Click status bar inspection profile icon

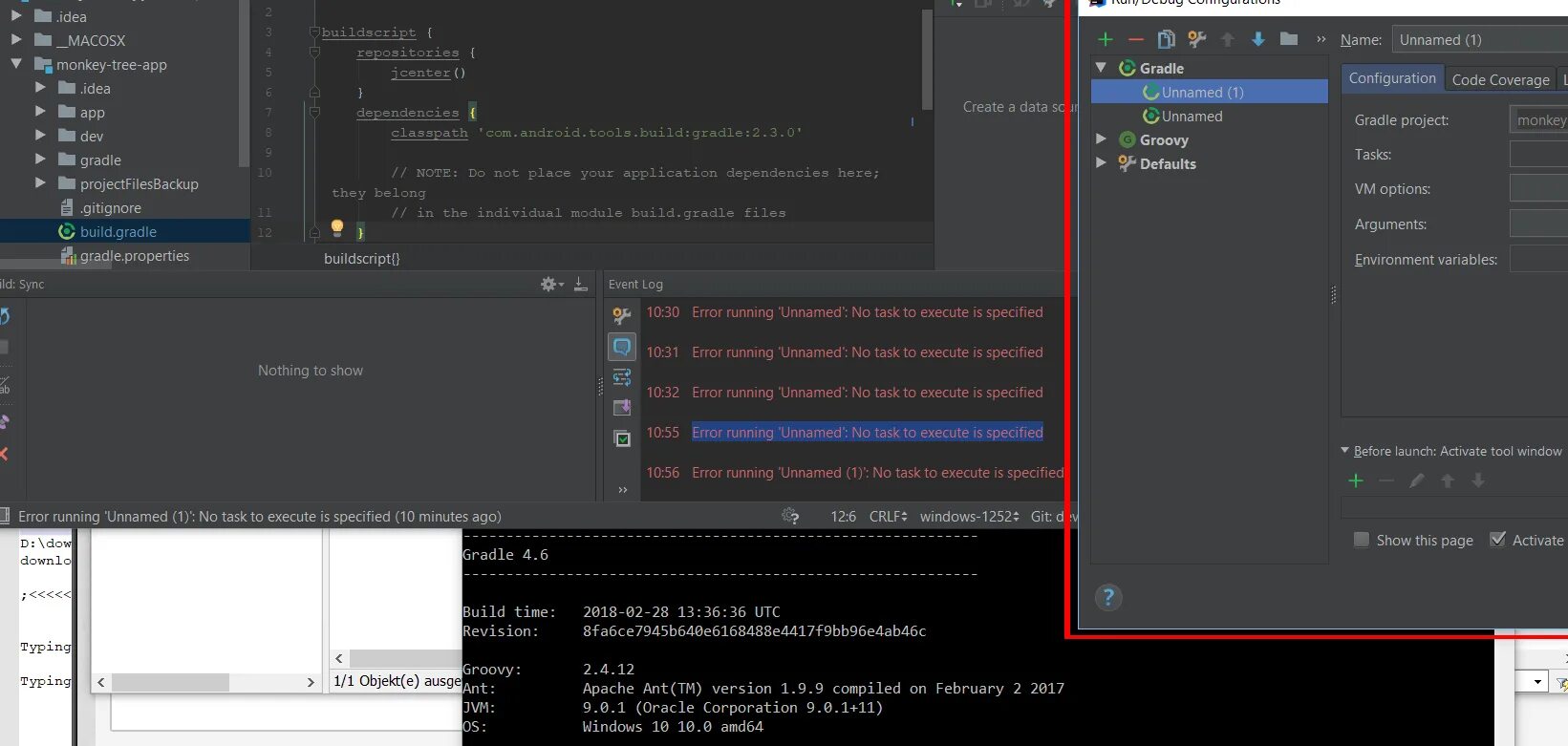click(x=790, y=516)
